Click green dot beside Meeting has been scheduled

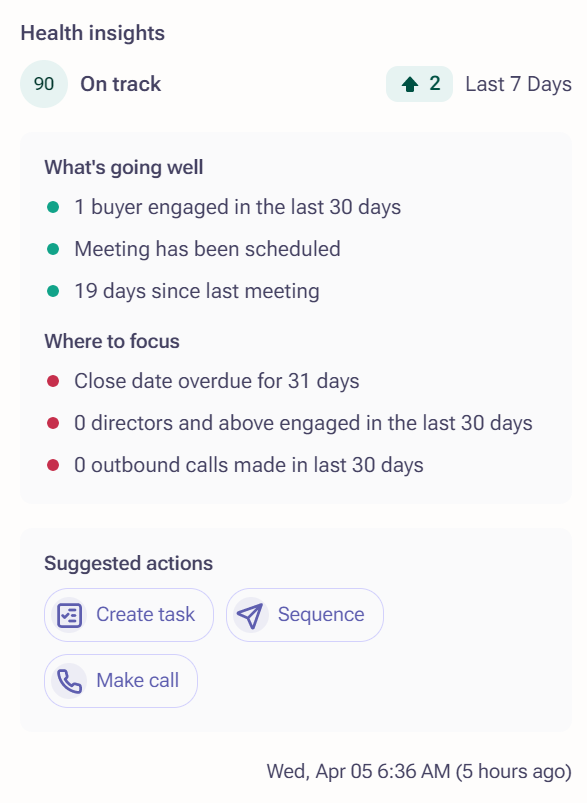coord(53,249)
